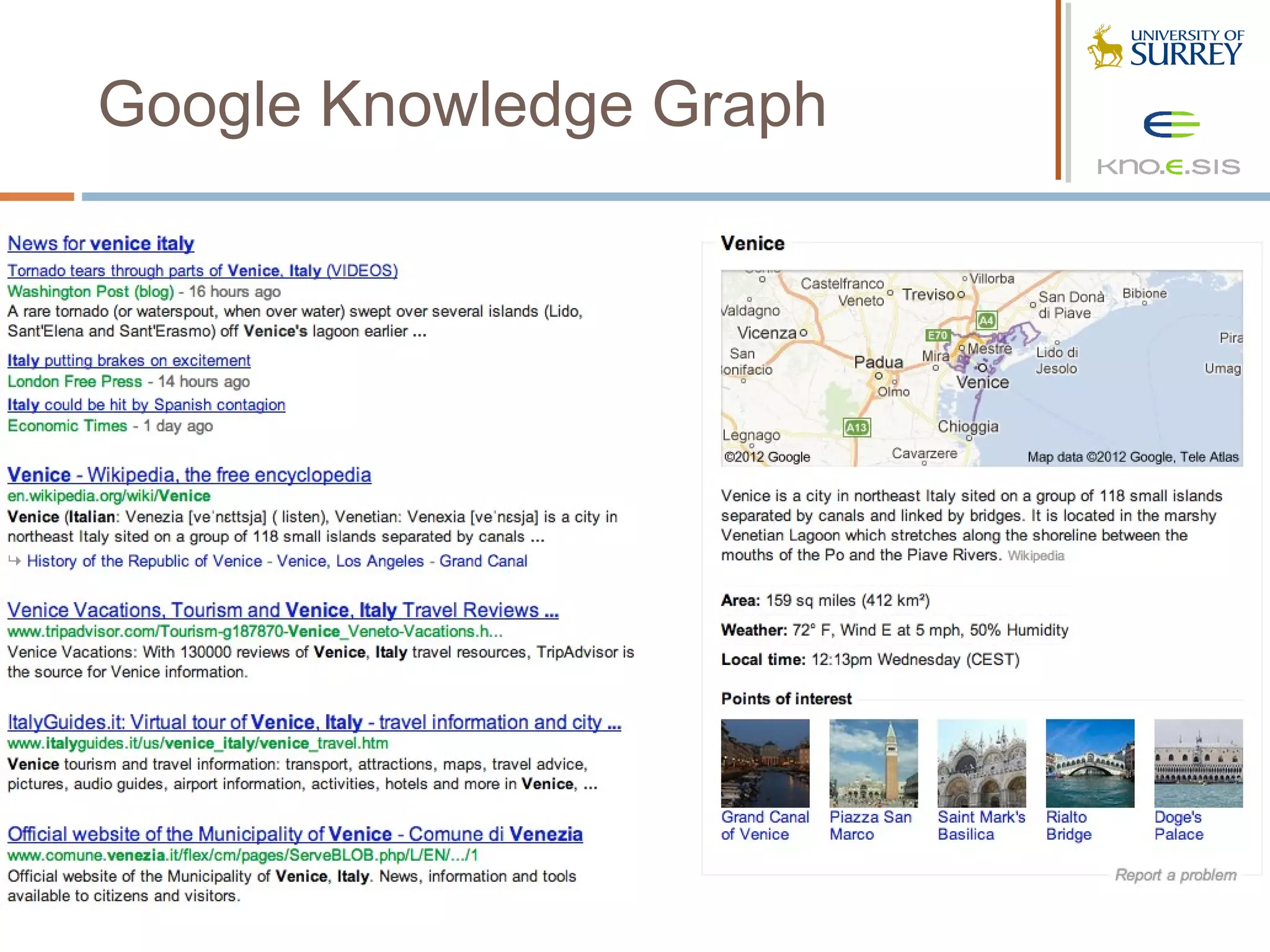The width and height of the screenshot is (1270, 952).
Task: Click the 'Piazza San Marco' caption link
Action: click(871, 826)
